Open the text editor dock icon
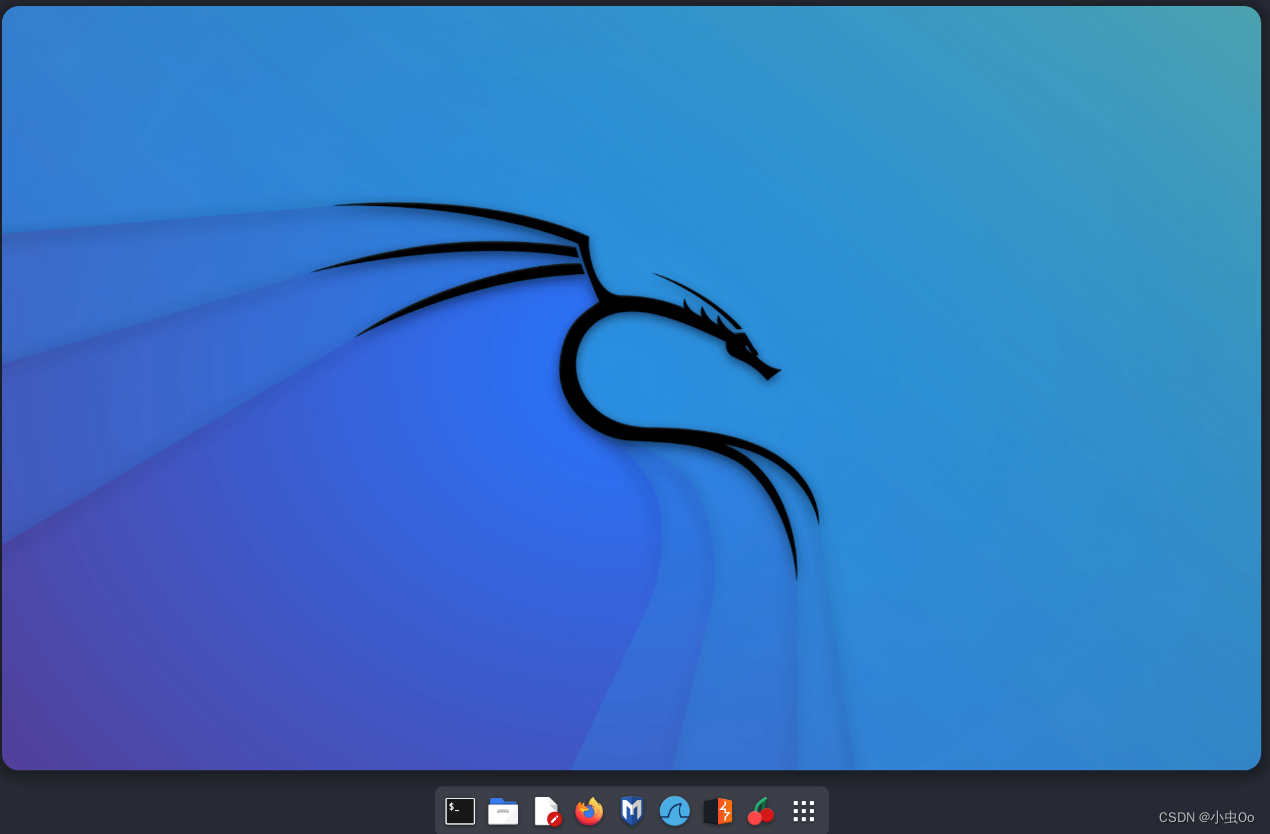 coord(546,811)
